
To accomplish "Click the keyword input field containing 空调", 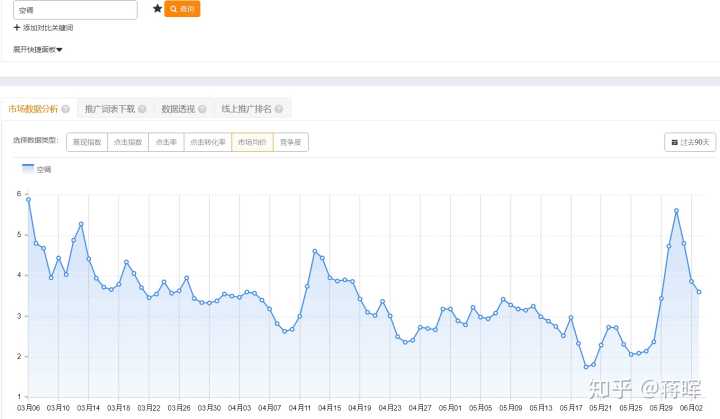I will pyautogui.click(x=76, y=9).
